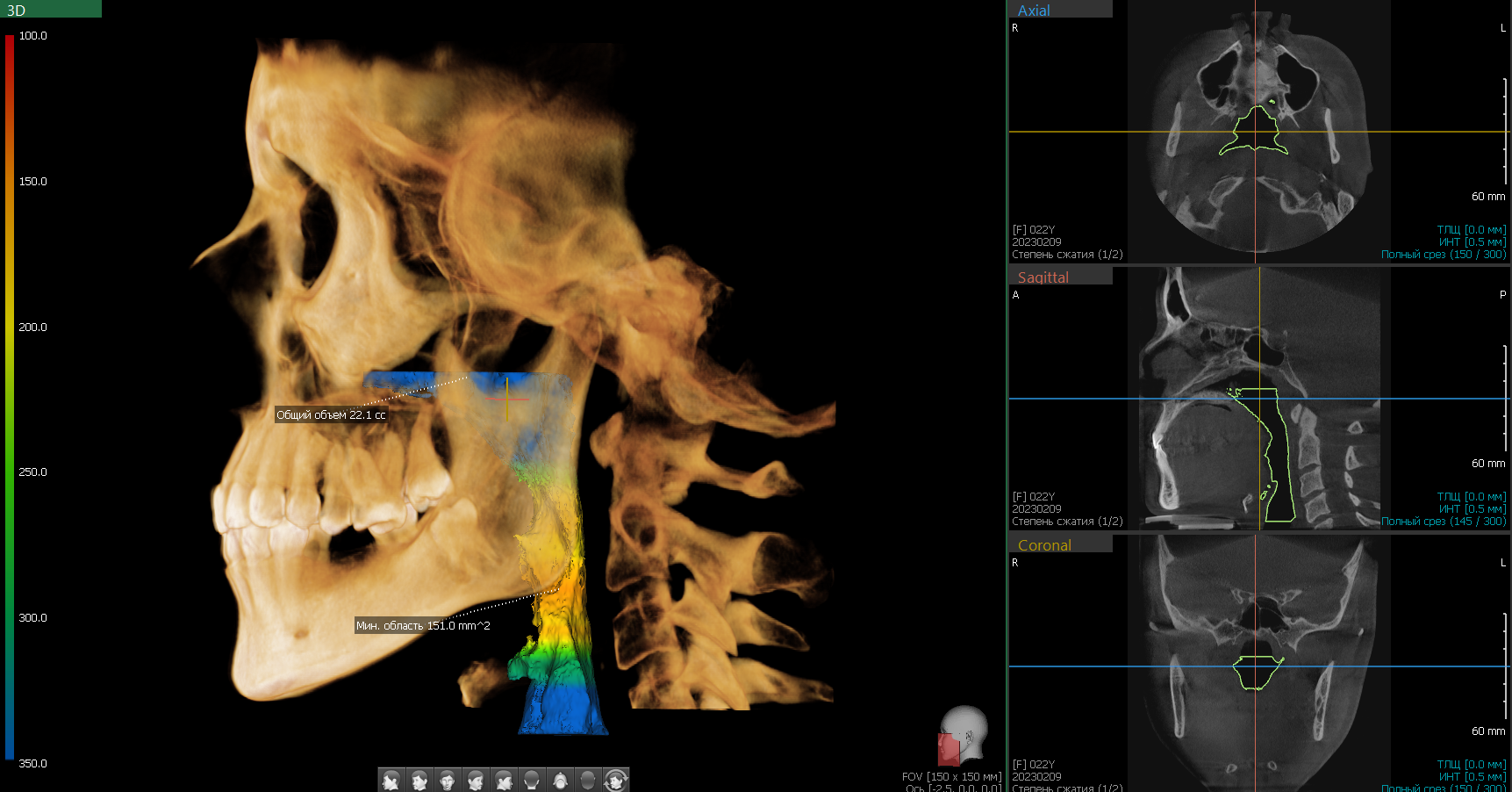
Task: Select the right three-quarter head view icon
Action: 476,780
